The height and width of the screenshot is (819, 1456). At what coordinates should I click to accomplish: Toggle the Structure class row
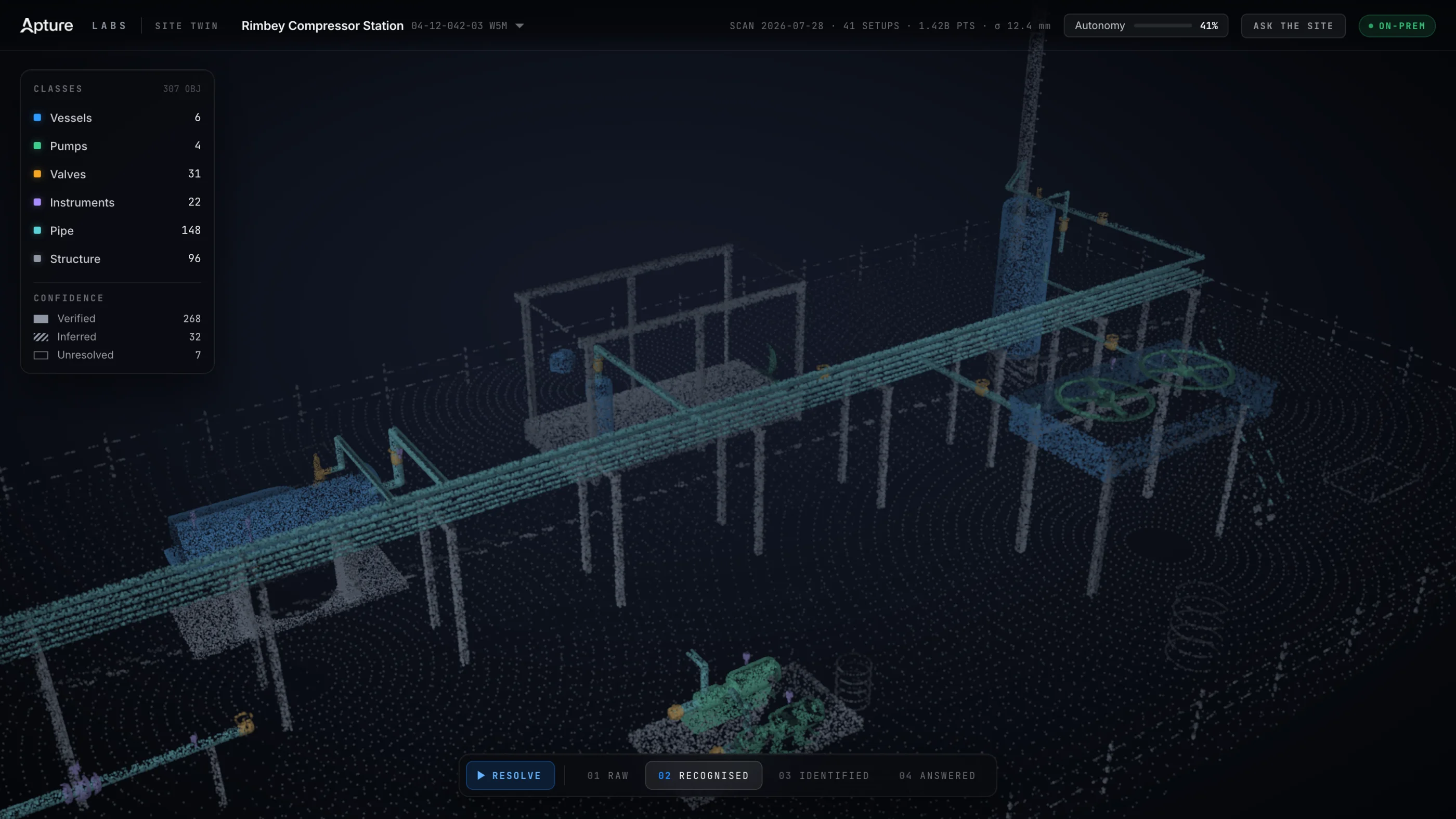coord(117,259)
